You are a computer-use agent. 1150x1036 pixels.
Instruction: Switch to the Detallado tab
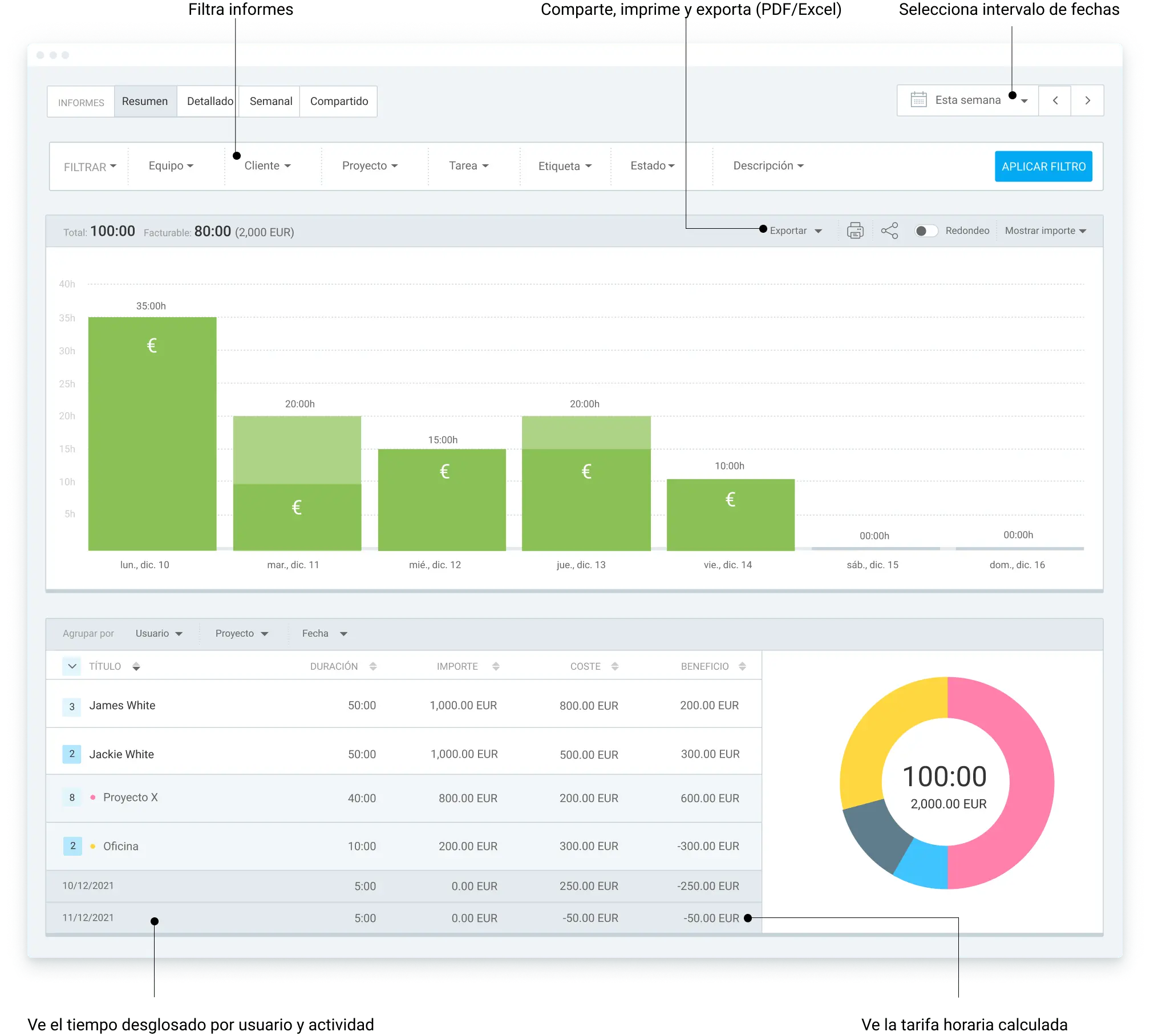[x=210, y=101]
